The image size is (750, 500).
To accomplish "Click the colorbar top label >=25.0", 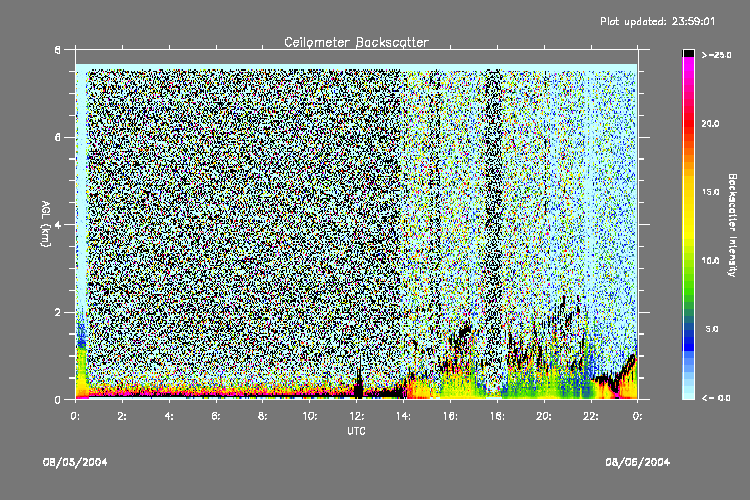I will [717, 55].
